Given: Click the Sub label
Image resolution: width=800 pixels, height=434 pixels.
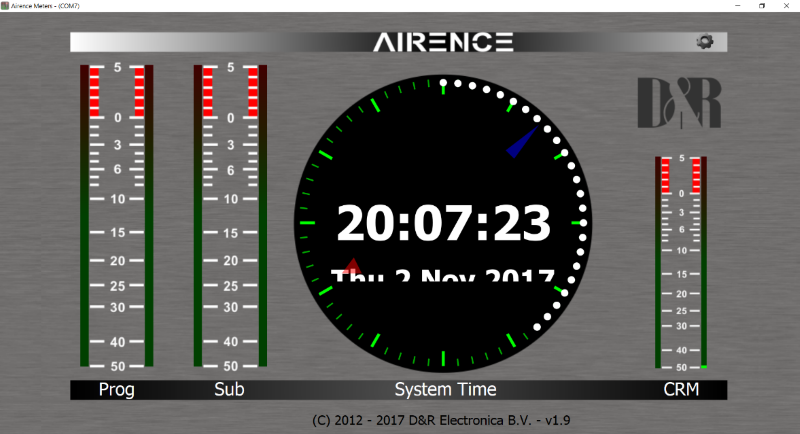Looking at the screenshot, I should tap(229, 389).
